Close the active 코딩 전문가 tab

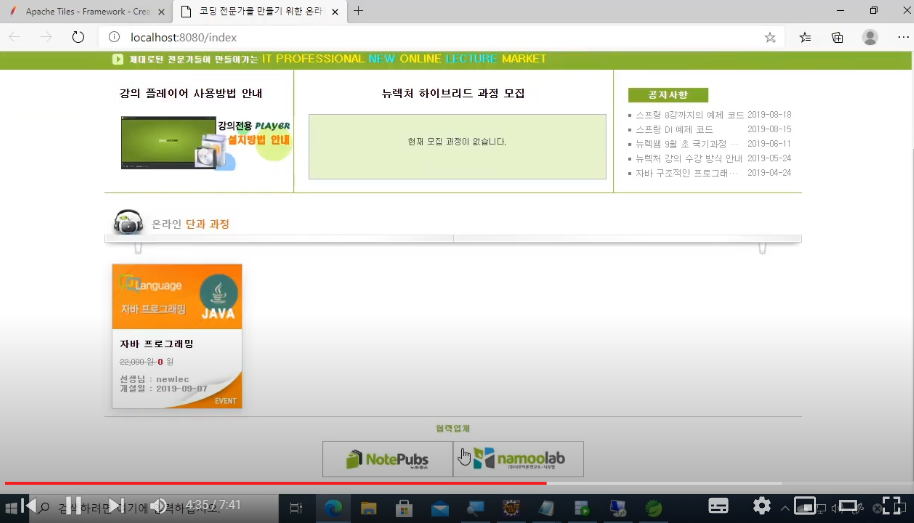coord(335,12)
